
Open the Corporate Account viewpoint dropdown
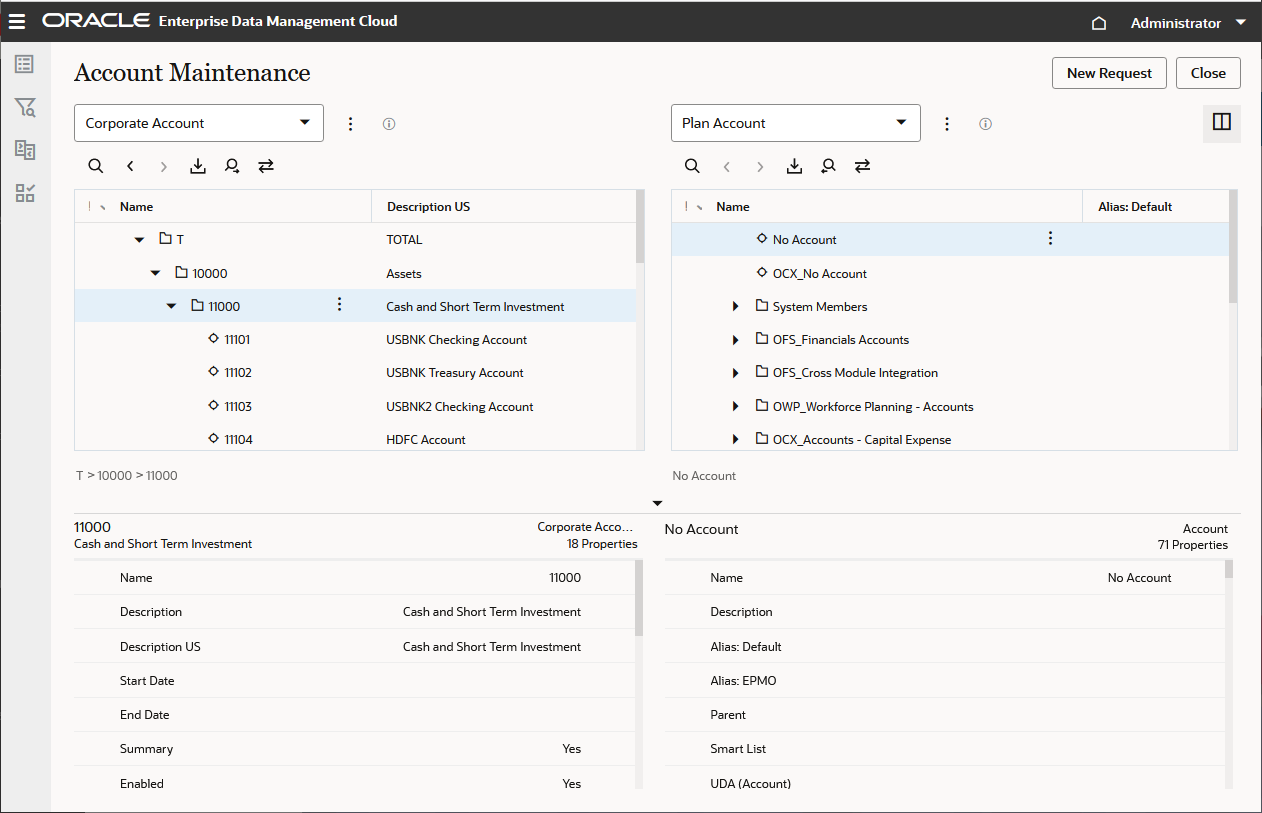(199, 123)
